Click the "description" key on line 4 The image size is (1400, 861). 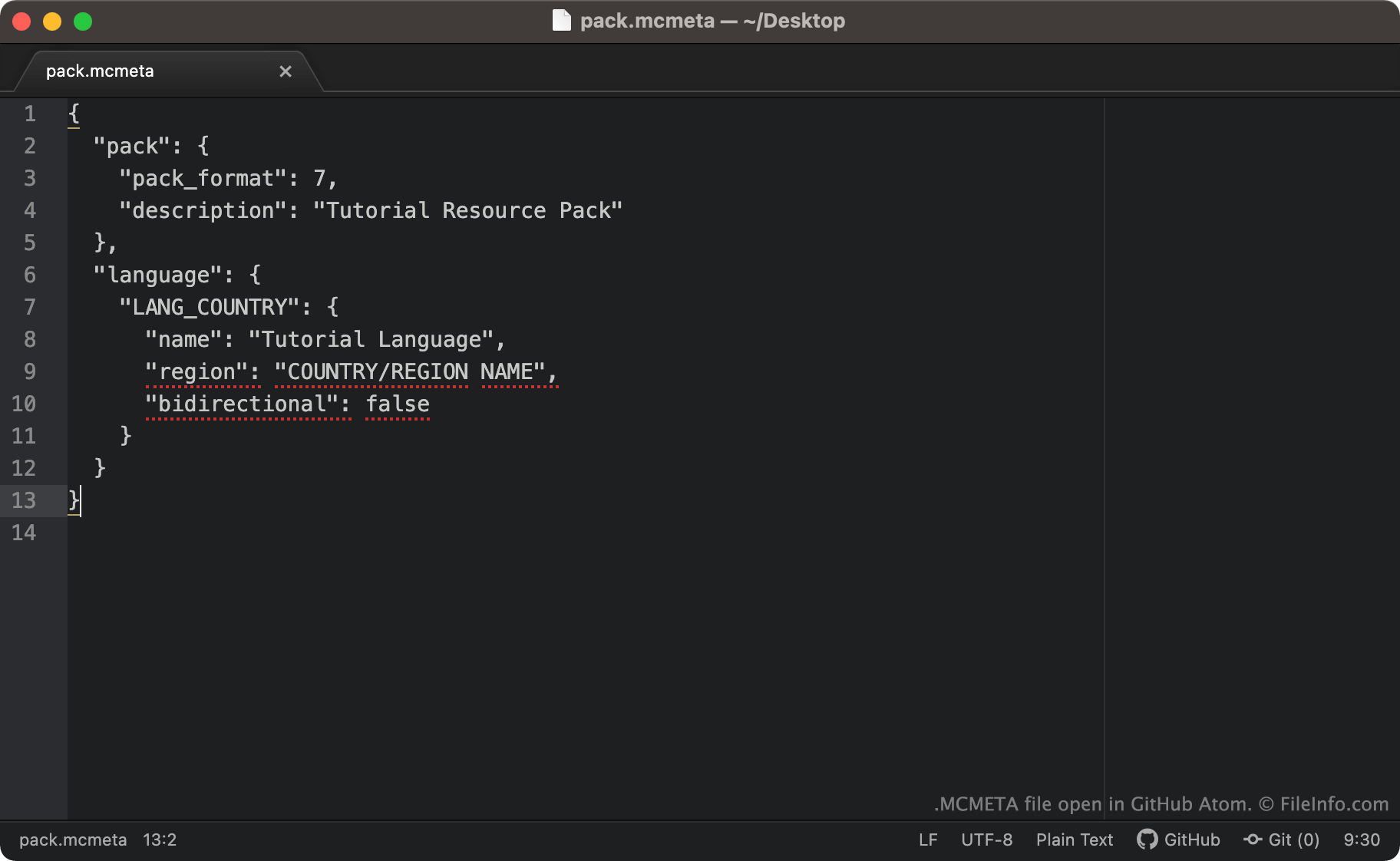[203, 210]
